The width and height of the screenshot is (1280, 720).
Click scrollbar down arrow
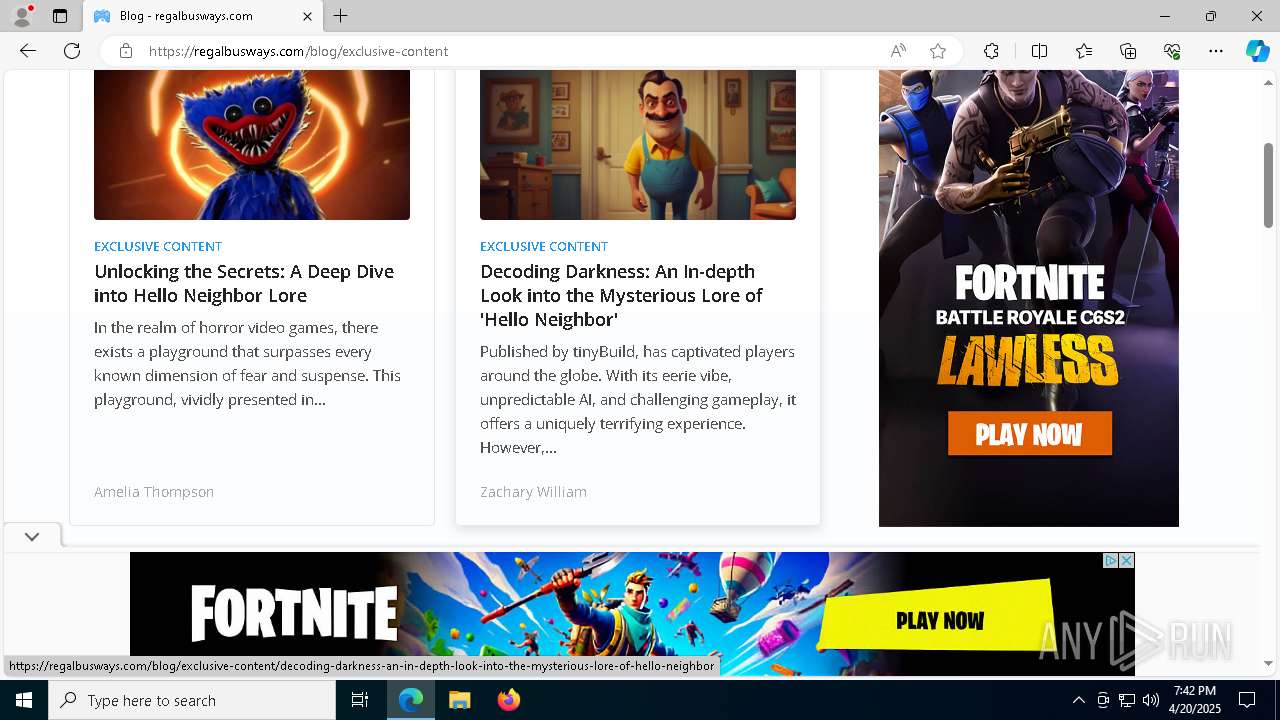coord(1268,663)
